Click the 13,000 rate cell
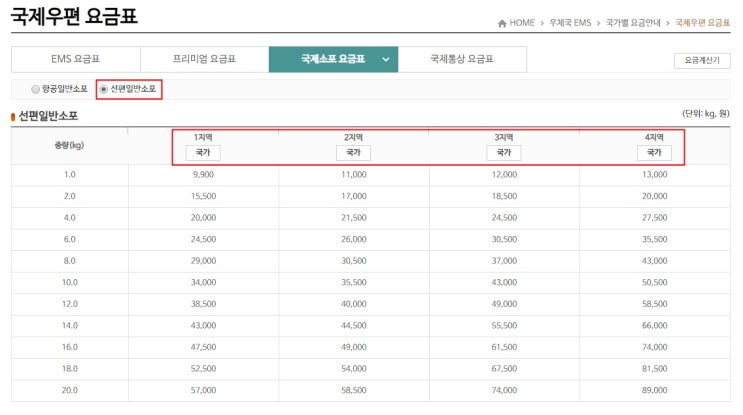The width and height of the screenshot is (743, 415). click(655, 175)
